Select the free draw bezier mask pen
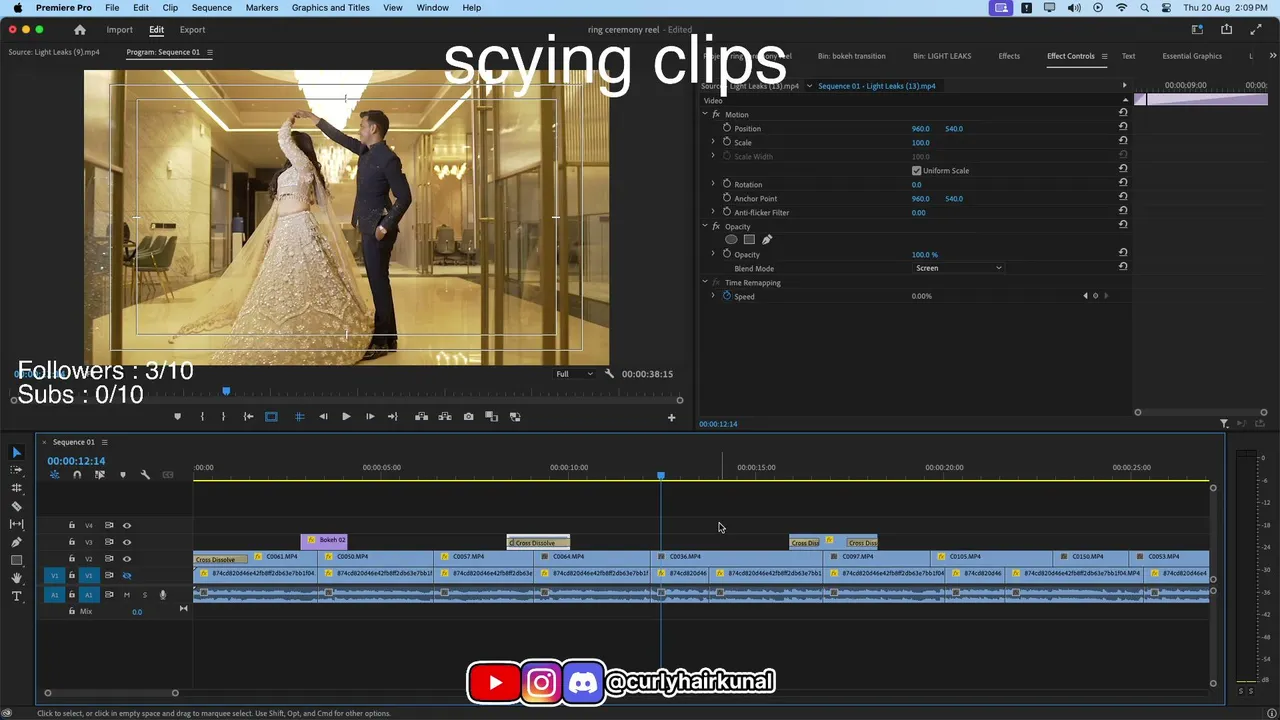 click(x=767, y=240)
